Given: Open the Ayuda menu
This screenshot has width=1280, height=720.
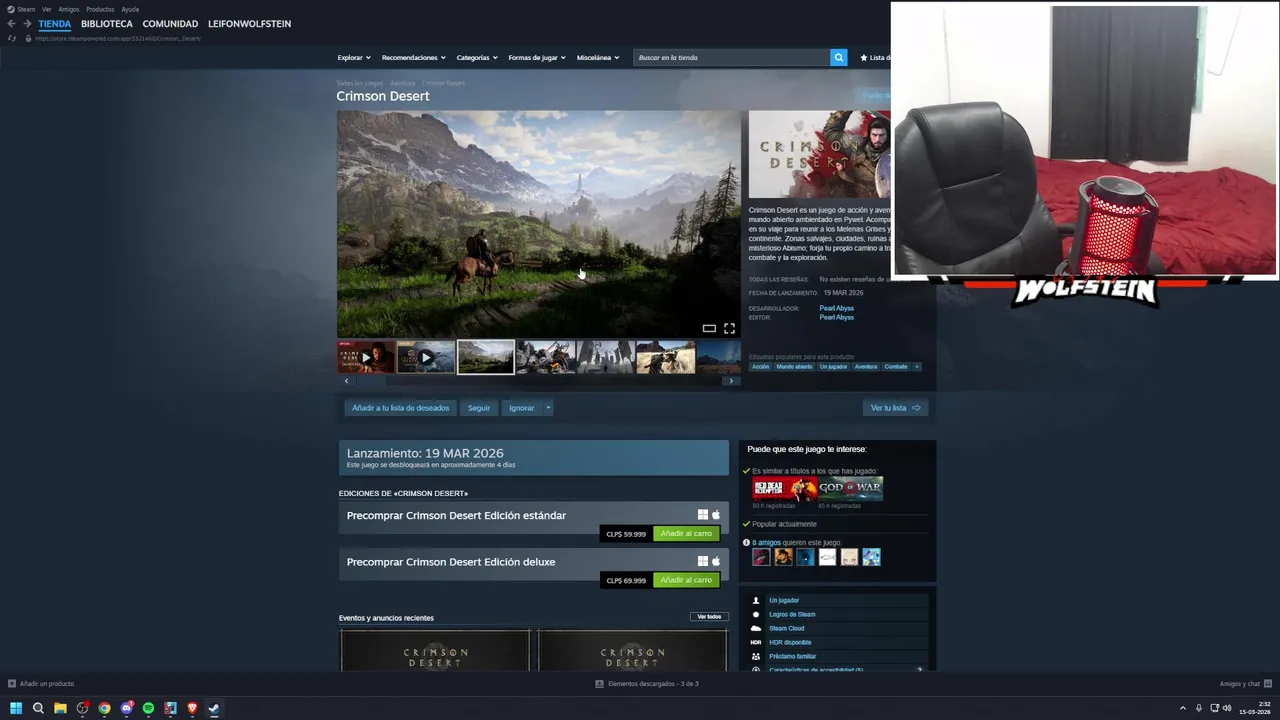Looking at the screenshot, I should [130, 9].
